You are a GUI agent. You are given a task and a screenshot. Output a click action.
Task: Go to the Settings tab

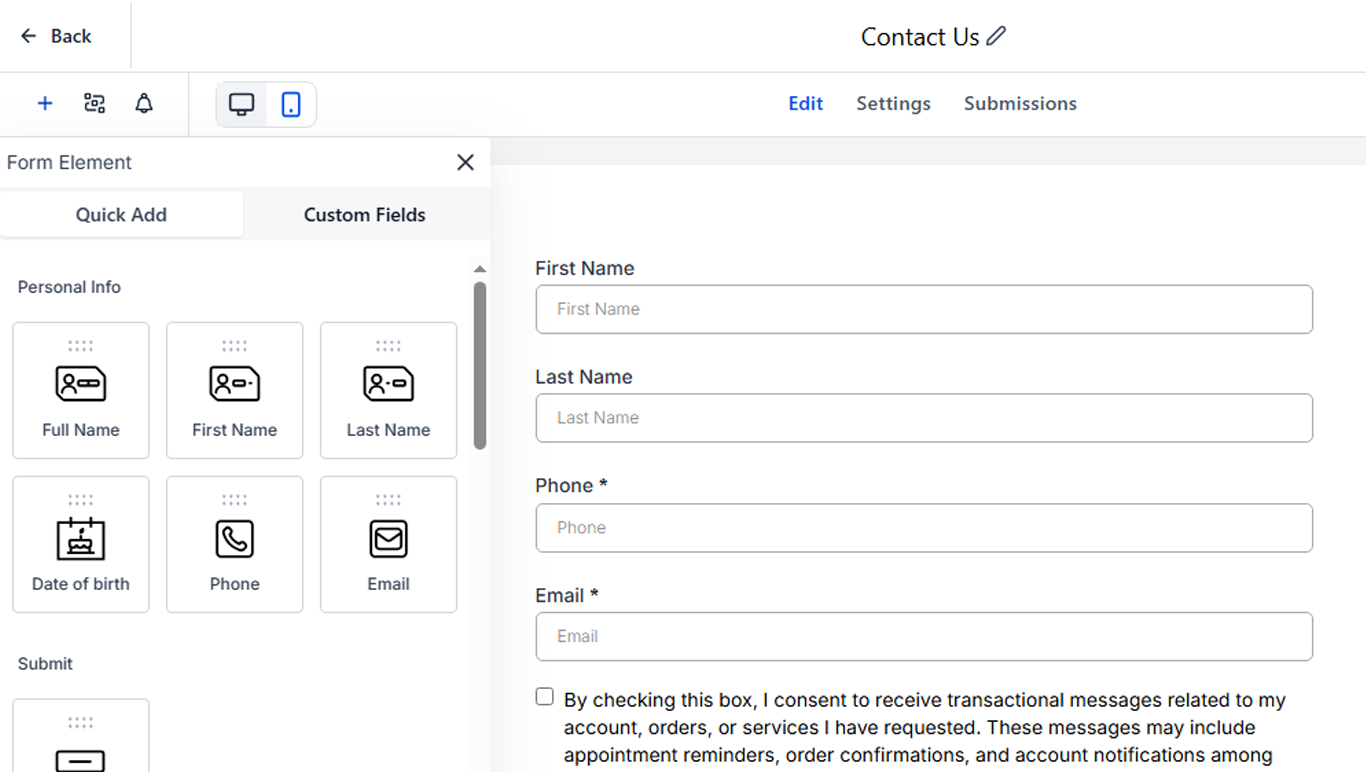click(893, 104)
